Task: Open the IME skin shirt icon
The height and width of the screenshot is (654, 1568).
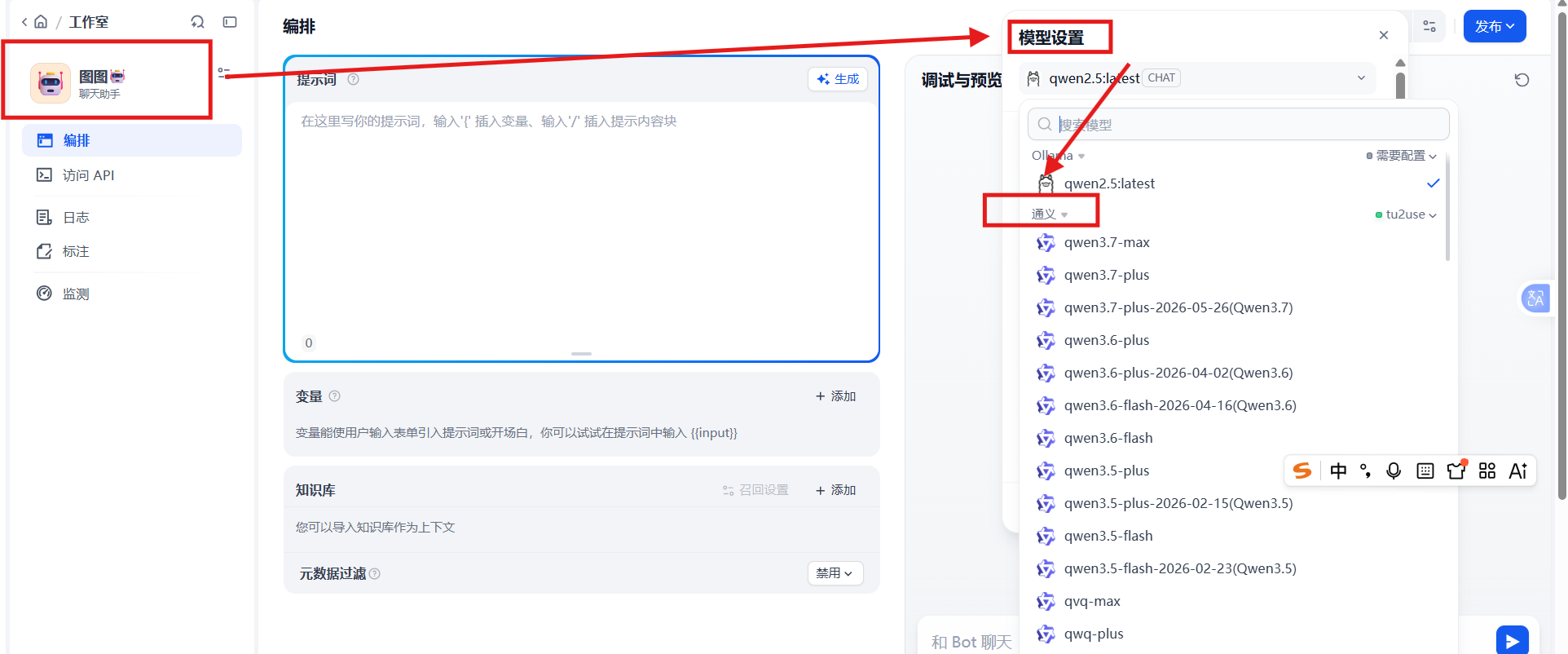Action: (x=1456, y=471)
